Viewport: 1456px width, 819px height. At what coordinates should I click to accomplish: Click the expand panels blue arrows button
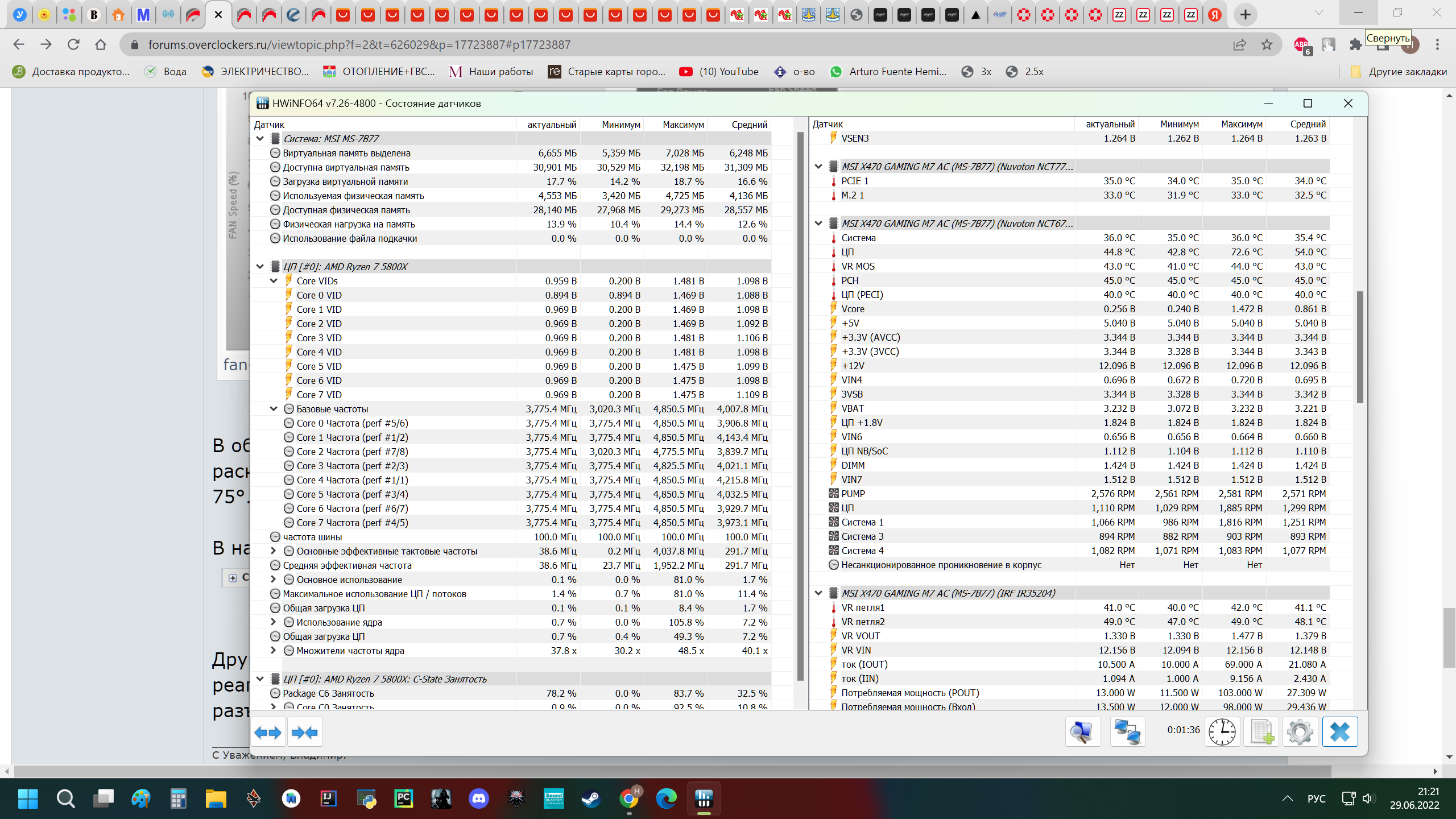(x=268, y=733)
